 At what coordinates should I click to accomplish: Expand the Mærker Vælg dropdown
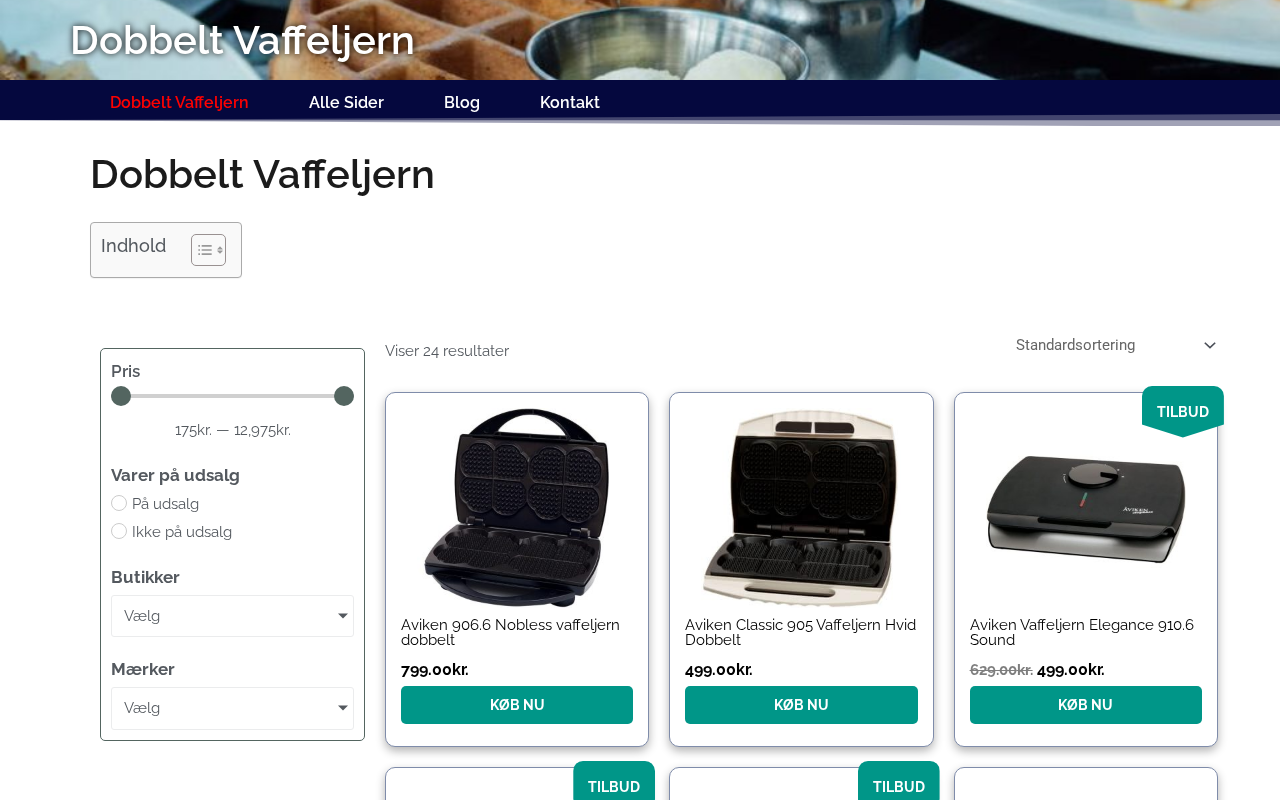point(232,708)
